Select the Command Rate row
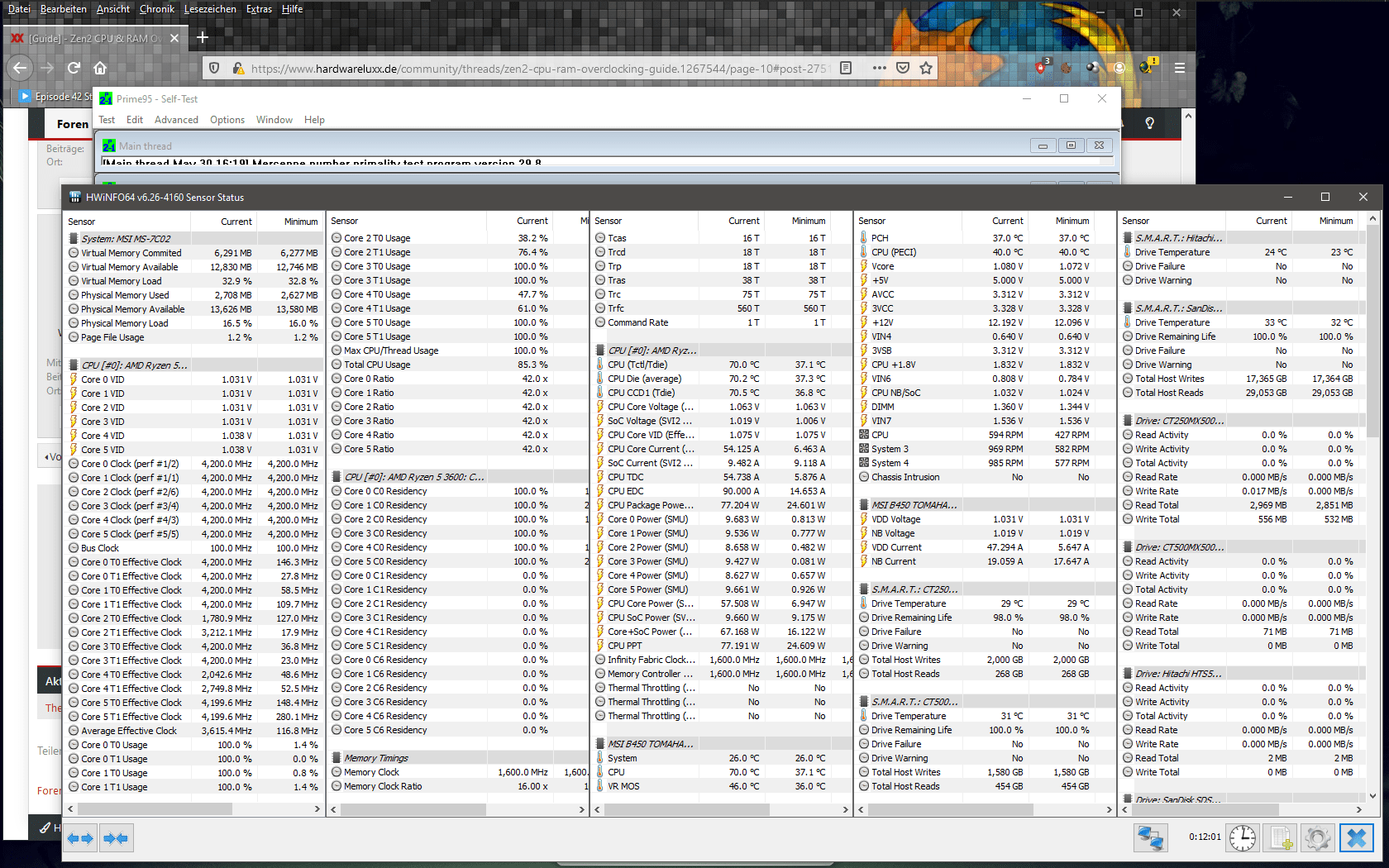The width and height of the screenshot is (1389, 868). pos(720,322)
